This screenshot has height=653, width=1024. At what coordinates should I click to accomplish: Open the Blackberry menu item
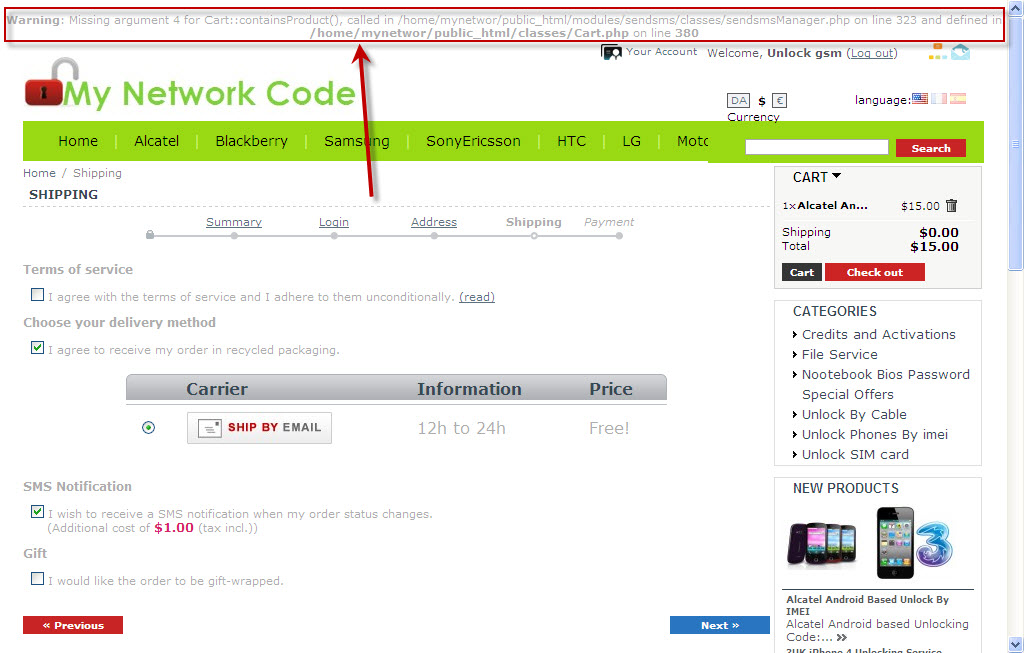tap(251, 141)
